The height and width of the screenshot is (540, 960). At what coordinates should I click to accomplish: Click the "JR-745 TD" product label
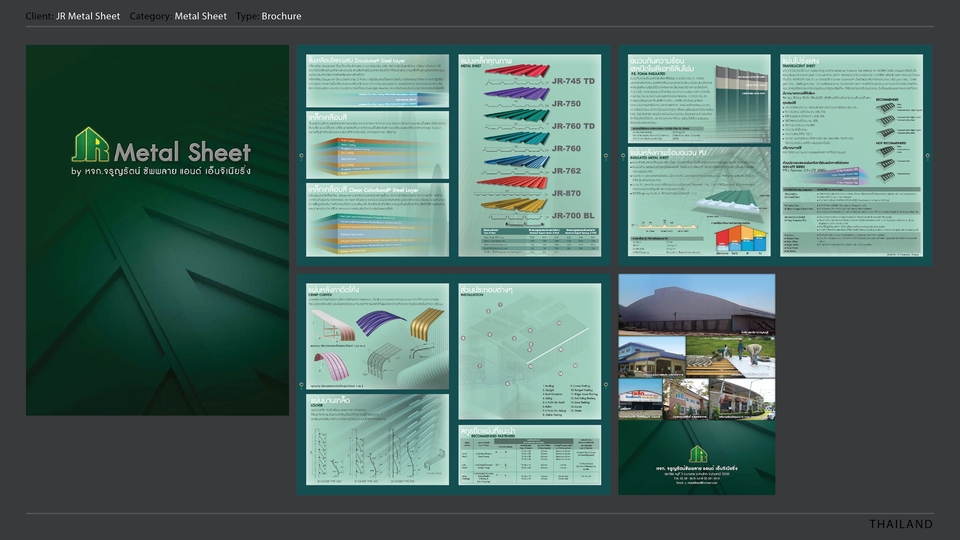[573, 81]
